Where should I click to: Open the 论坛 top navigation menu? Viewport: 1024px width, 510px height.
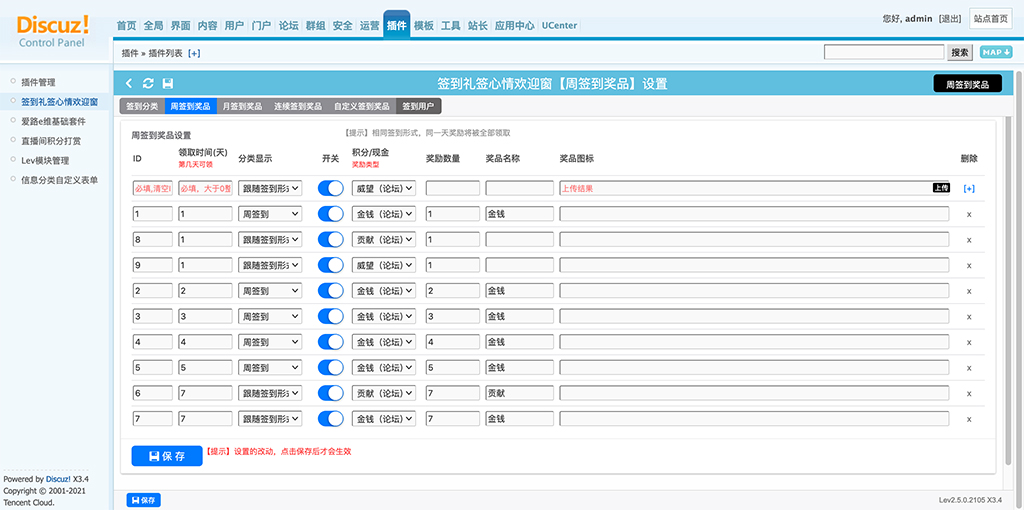(x=288, y=26)
